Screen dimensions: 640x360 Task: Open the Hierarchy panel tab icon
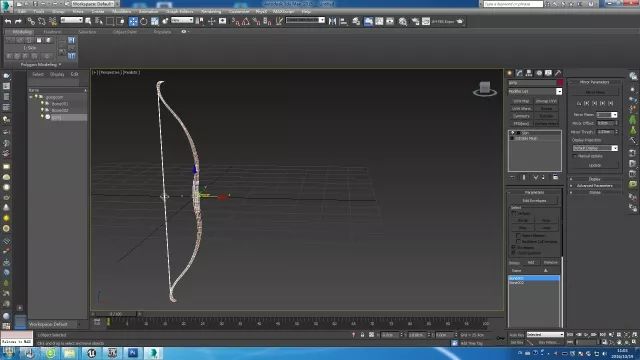[x=529, y=73]
